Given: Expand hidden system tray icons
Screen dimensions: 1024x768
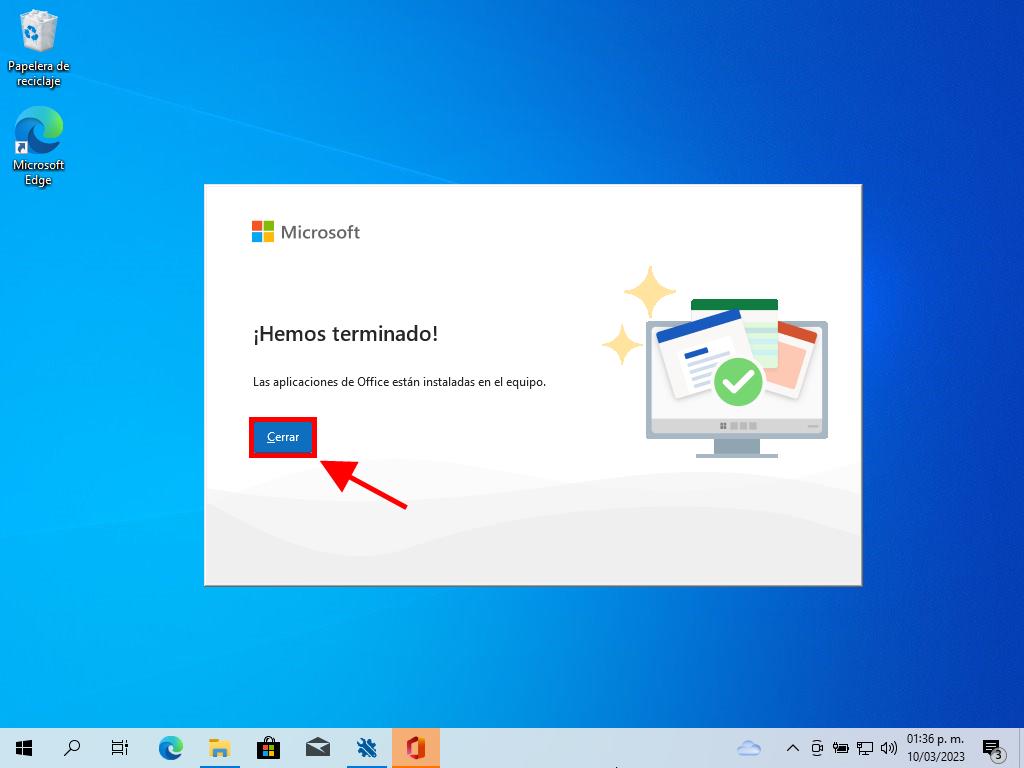Looking at the screenshot, I should [x=792, y=748].
